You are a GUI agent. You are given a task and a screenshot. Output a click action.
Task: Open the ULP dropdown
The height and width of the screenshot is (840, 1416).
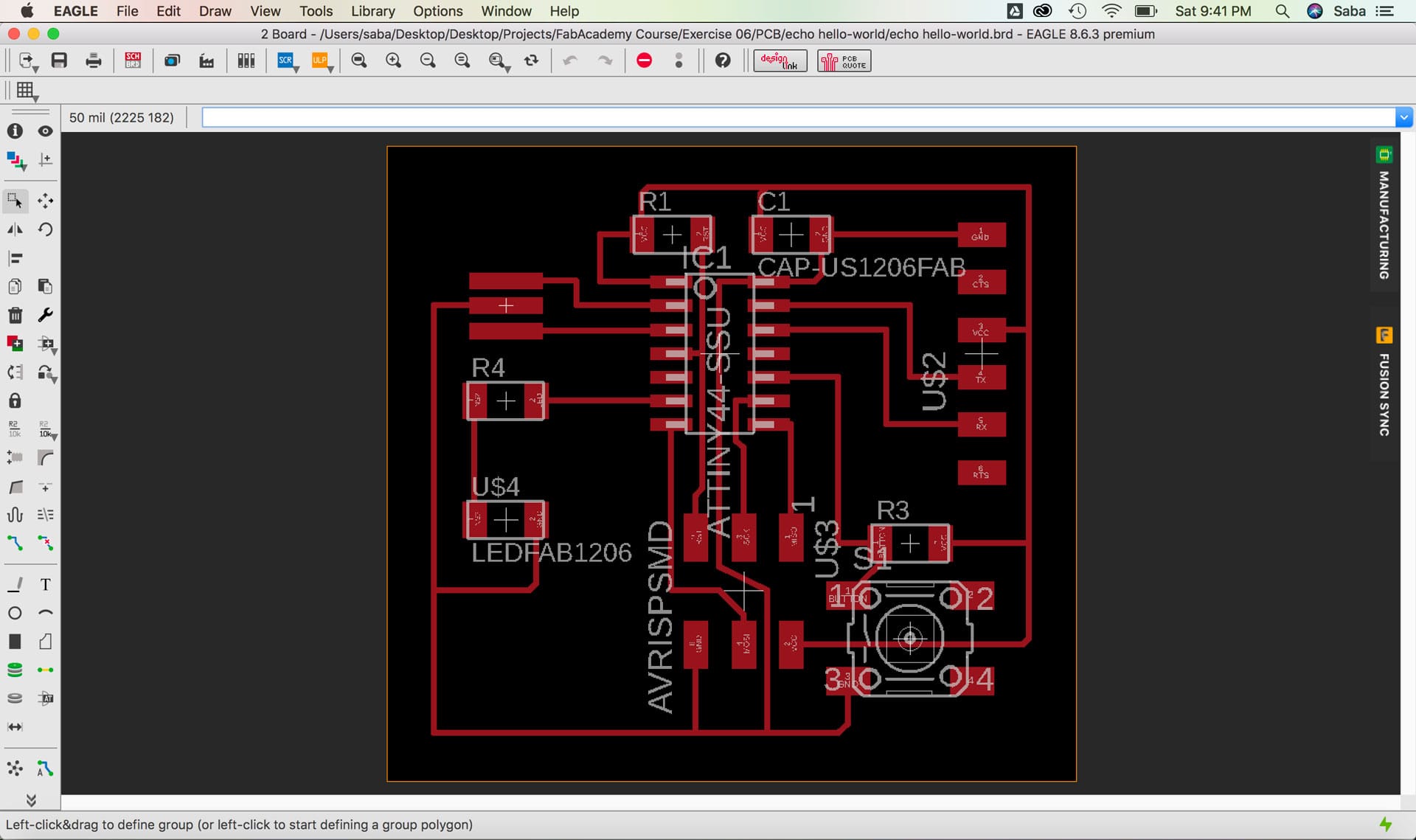[x=322, y=61]
